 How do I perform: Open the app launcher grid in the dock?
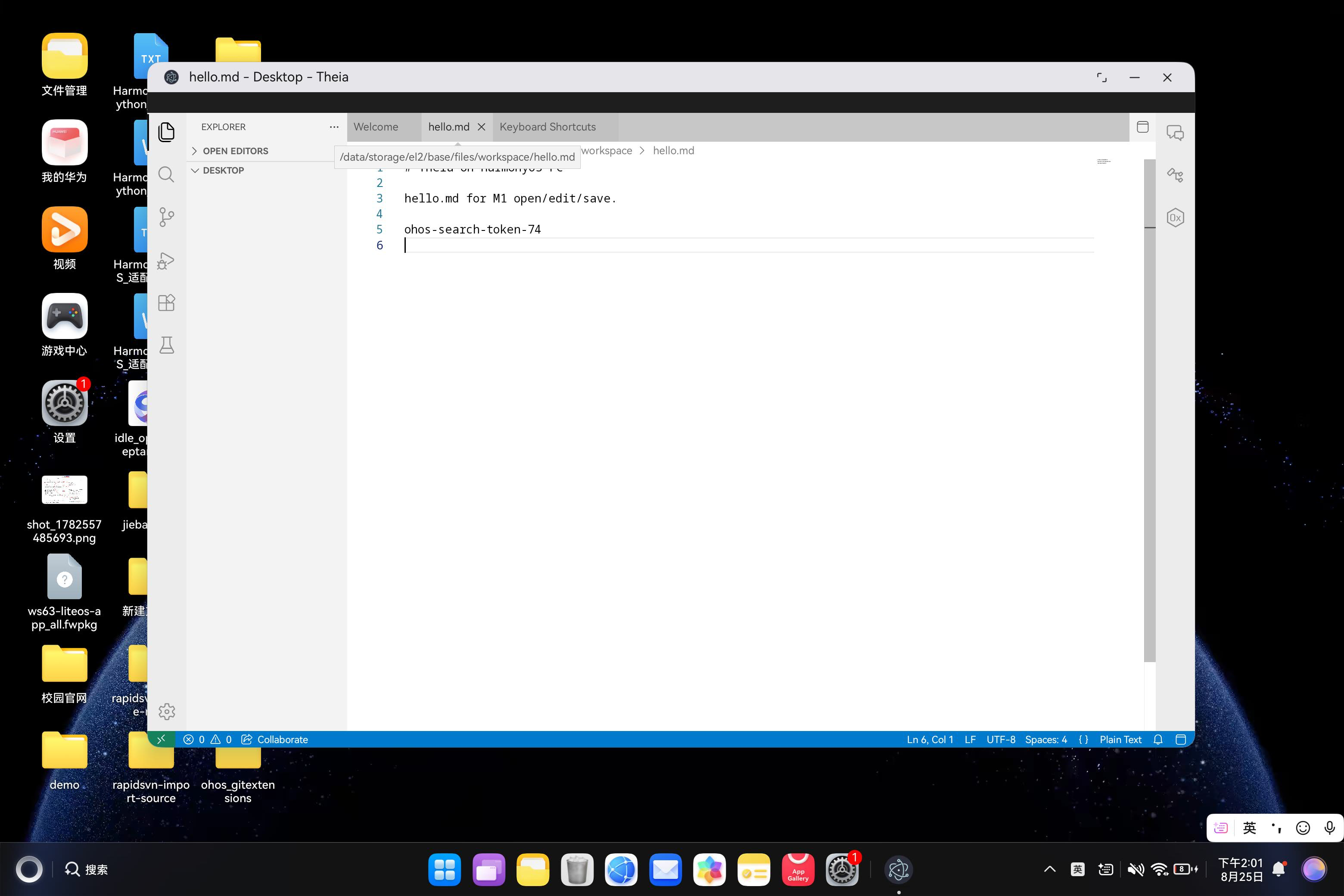444,870
